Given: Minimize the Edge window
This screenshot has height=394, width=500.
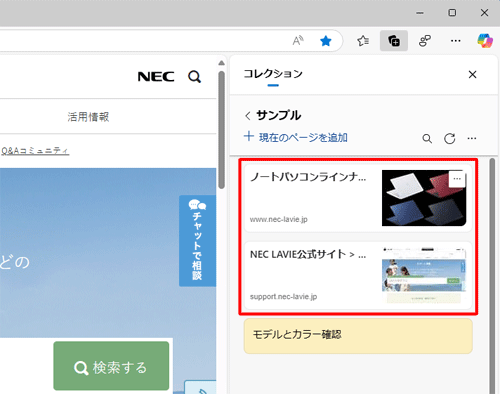Looking at the screenshot, I should (x=420, y=13).
